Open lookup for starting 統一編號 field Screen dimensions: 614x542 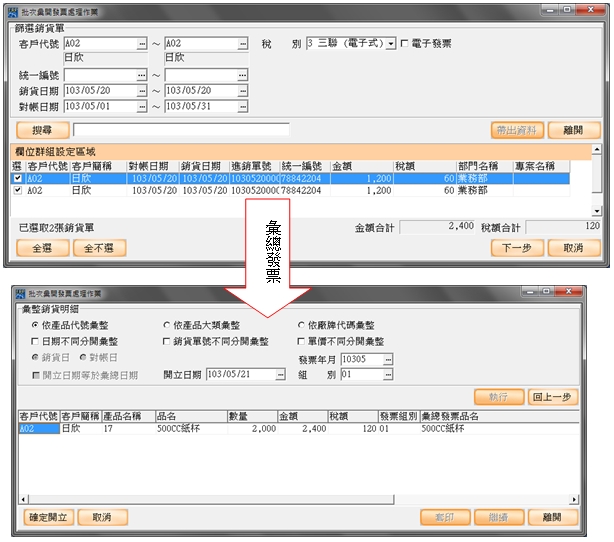point(141,76)
